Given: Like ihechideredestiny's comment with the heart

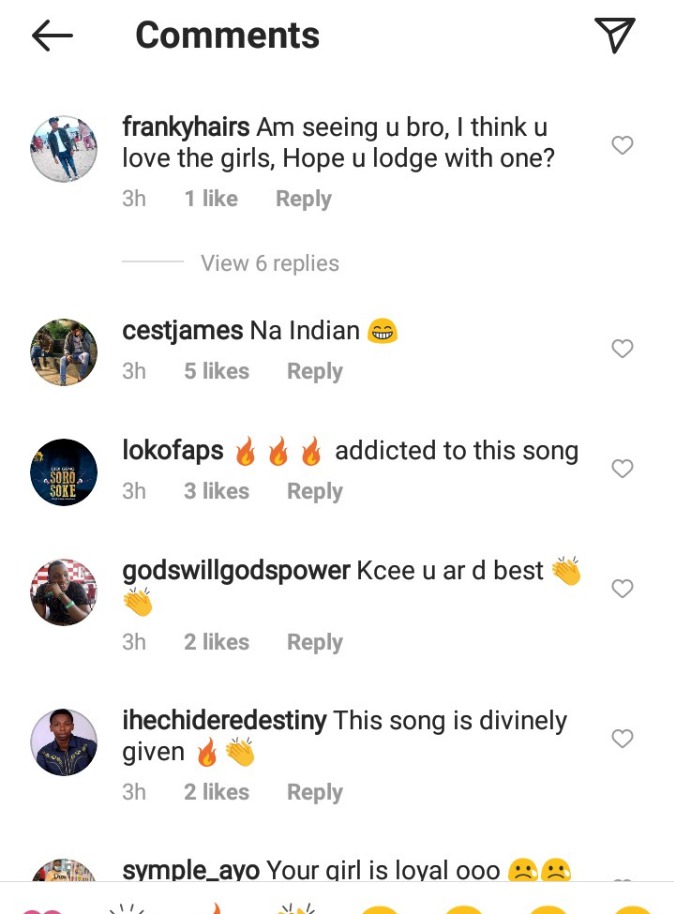Looking at the screenshot, I should 622,739.
